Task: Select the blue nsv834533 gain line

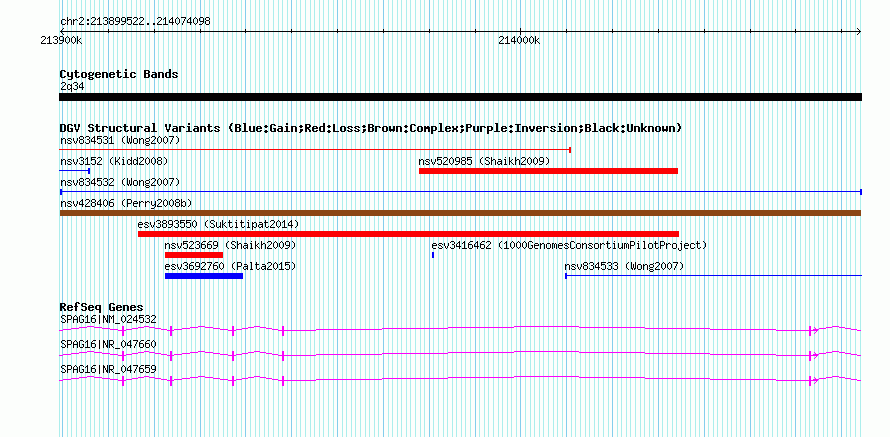Action: pos(713,276)
